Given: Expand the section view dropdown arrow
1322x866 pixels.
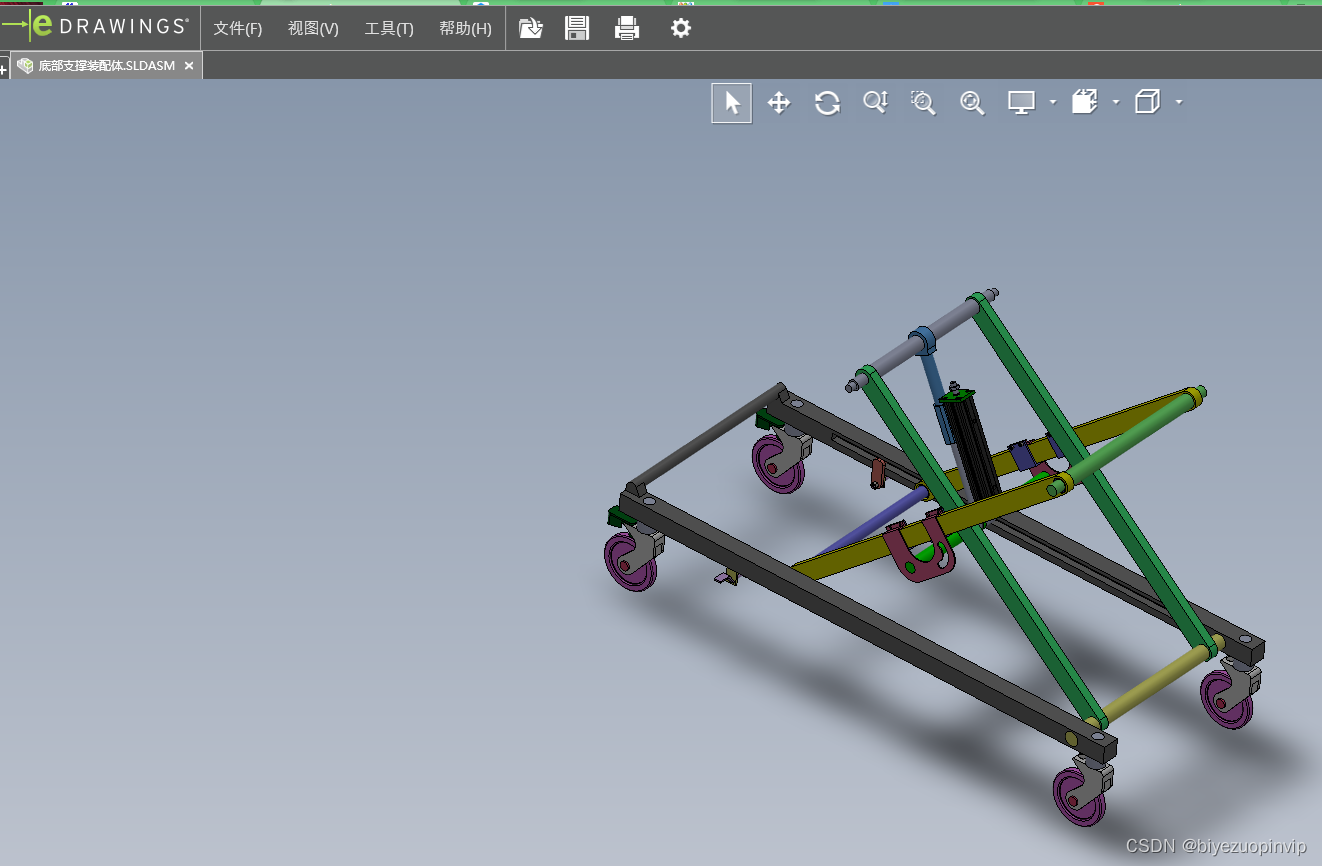Looking at the screenshot, I should click(x=1116, y=102).
